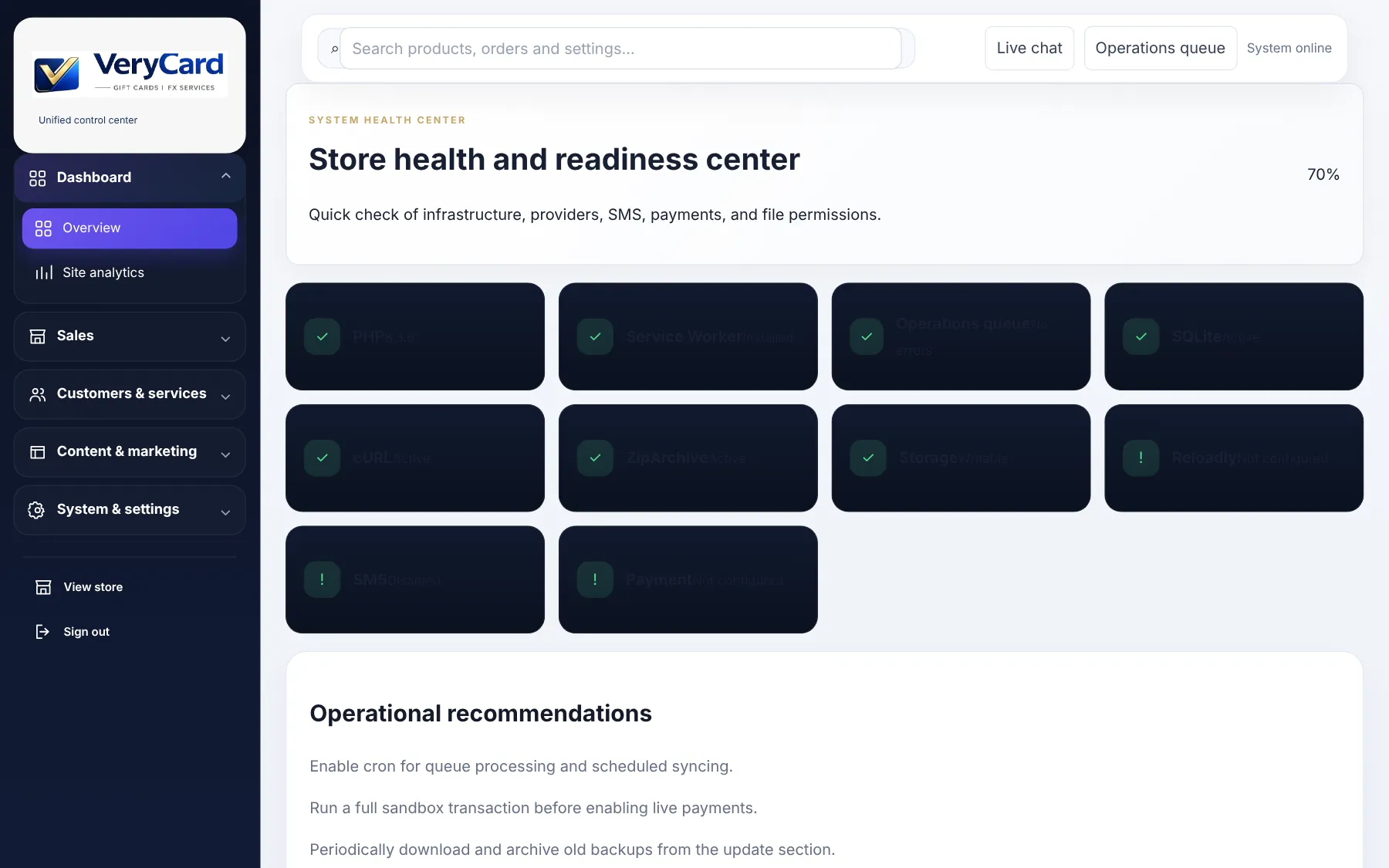The height and width of the screenshot is (868, 1389).
Task: Expand the Sales section chevron
Action: pyautogui.click(x=225, y=339)
